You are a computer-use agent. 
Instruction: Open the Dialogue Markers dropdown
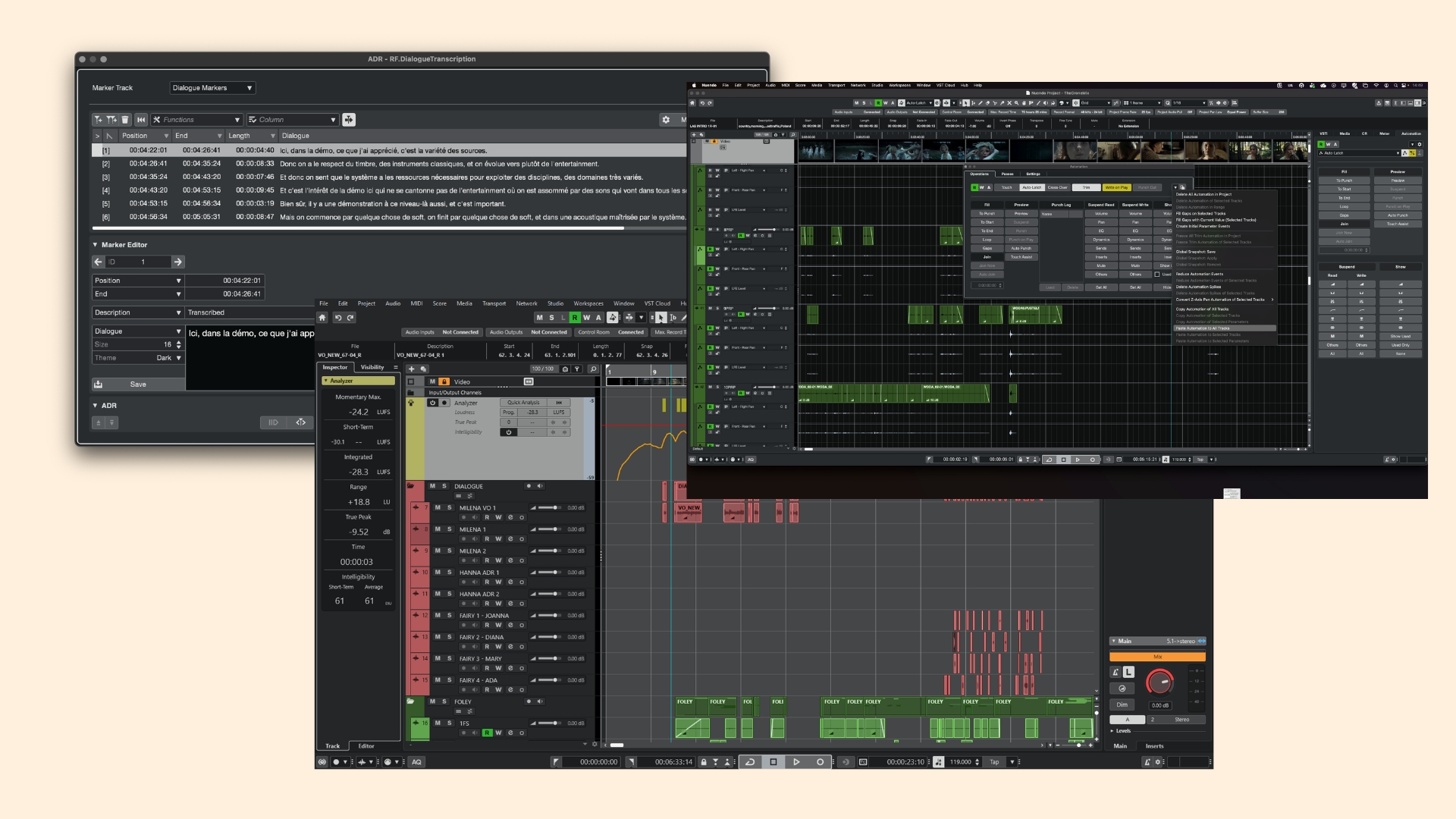pos(212,88)
